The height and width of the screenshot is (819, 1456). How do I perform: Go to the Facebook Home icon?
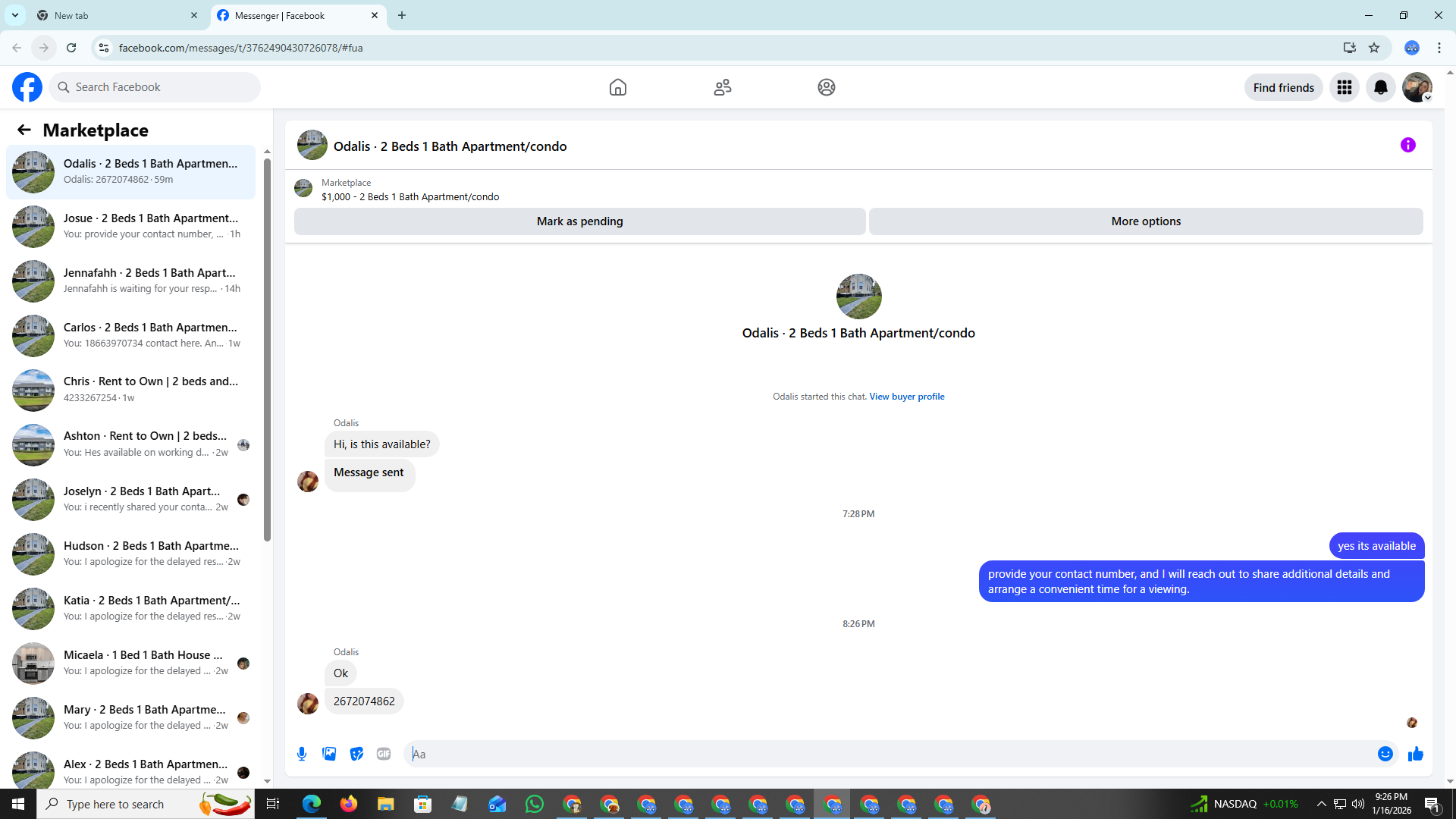click(x=617, y=87)
